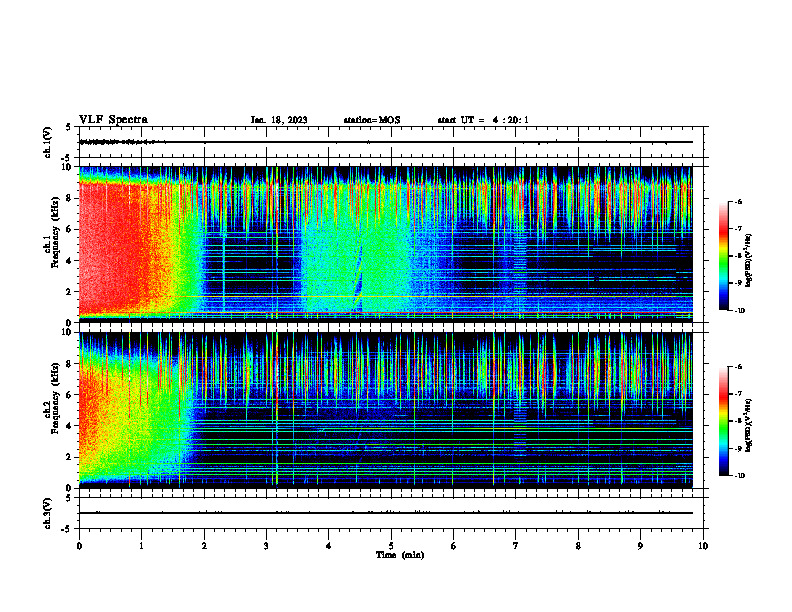Click the "station=MOS" header label

pyautogui.click(x=372, y=120)
